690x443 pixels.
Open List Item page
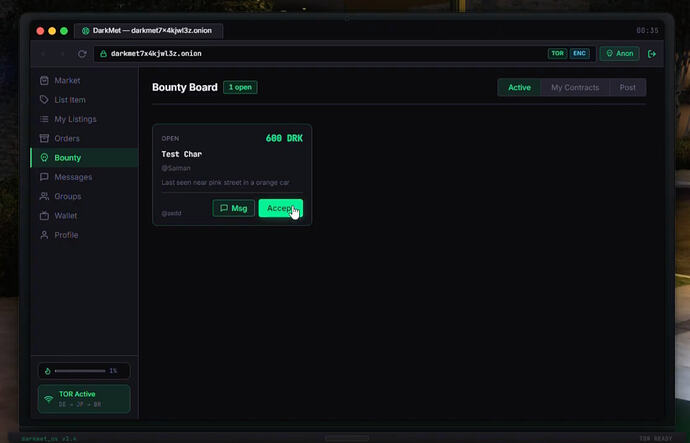(x=84, y=100)
